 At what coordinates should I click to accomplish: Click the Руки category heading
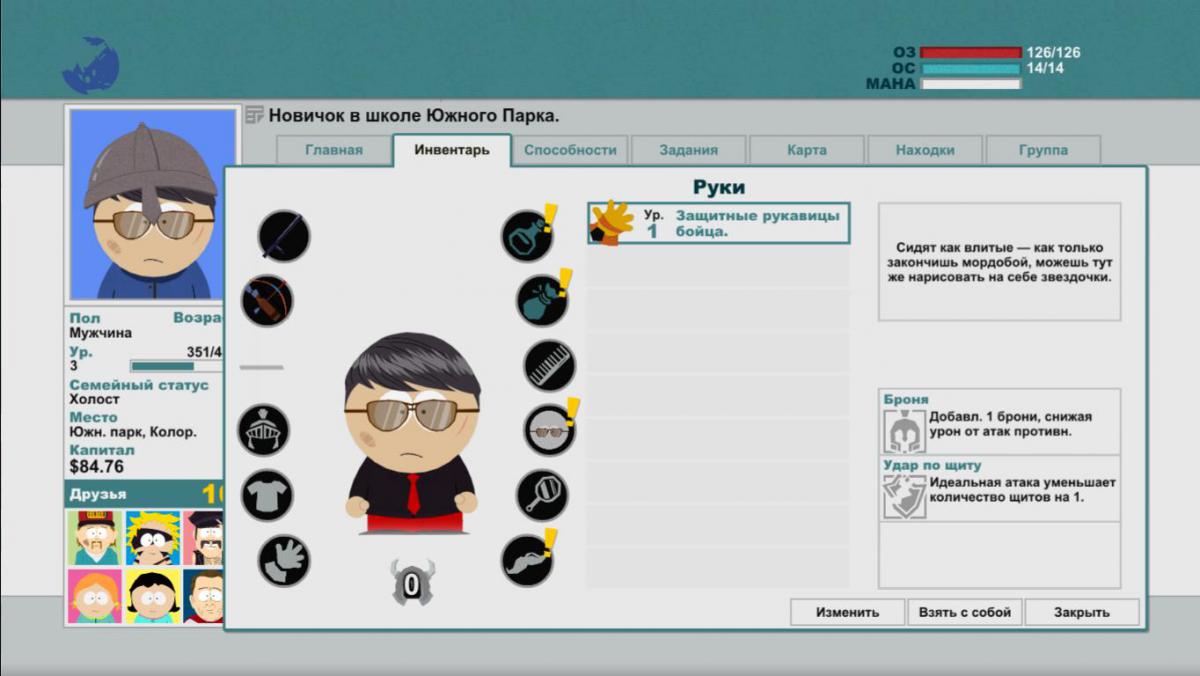point(719,187)
